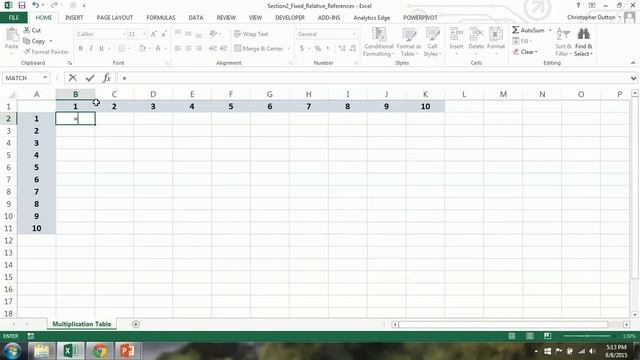
Task: Open Clipboard dialog launcher
Action: pyautogui.click(x=70, y=63)
